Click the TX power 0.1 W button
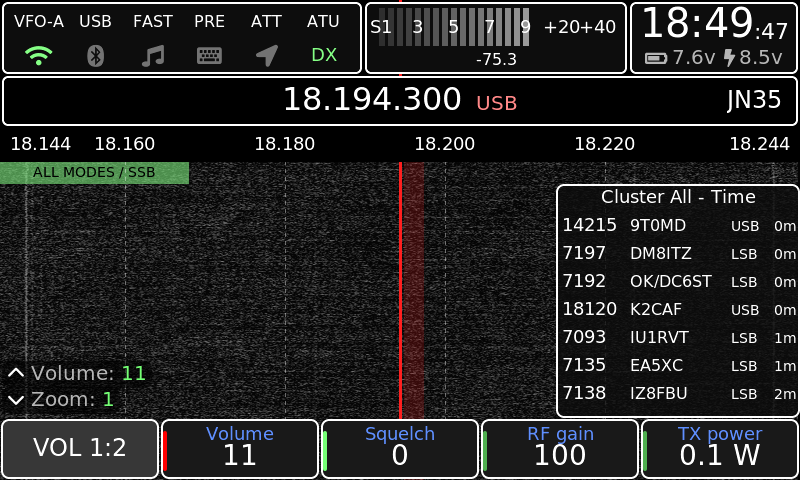The image size is (800, 480). (719, 448)
